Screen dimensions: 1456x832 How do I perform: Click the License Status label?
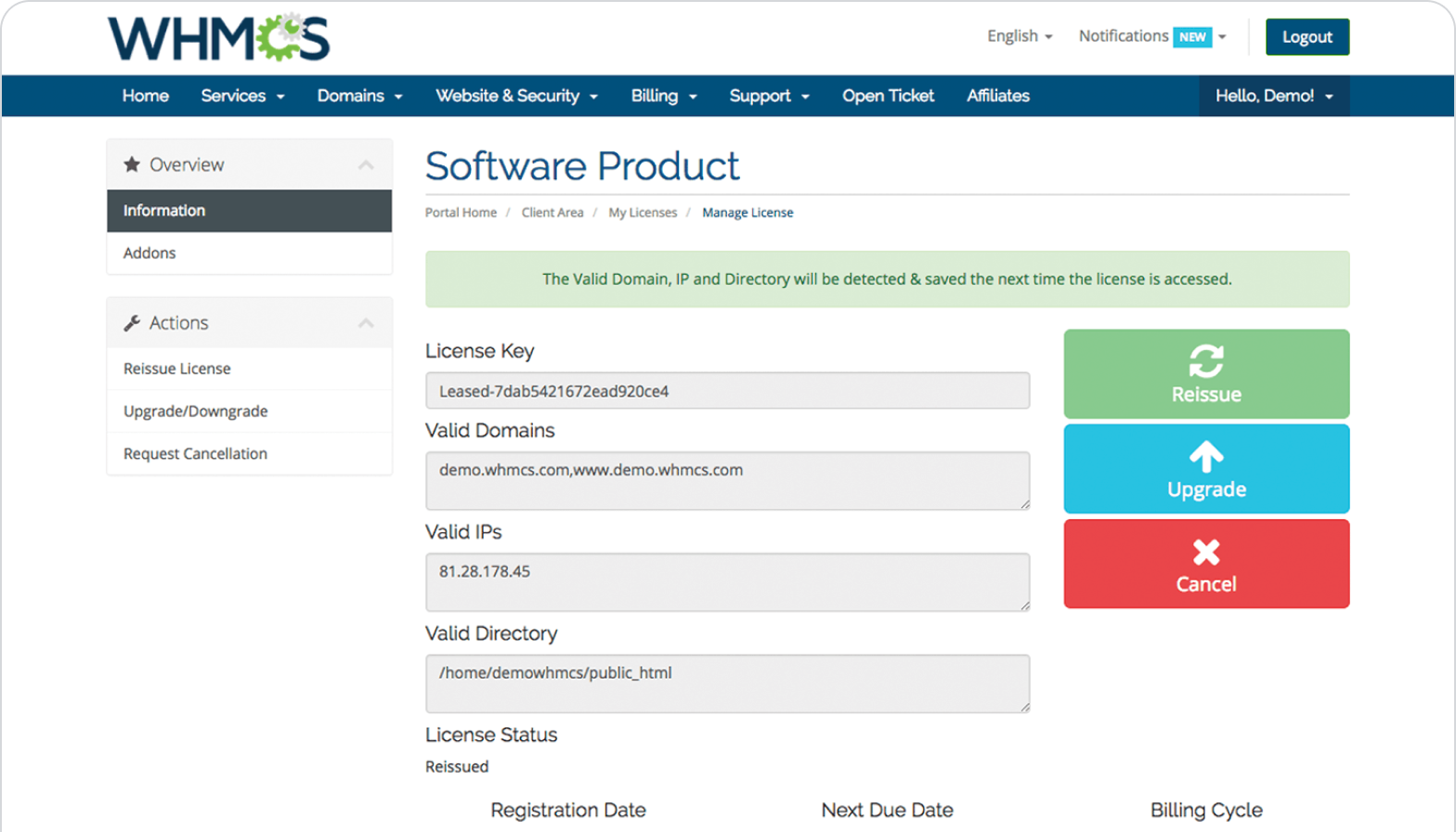click(491, 734)
